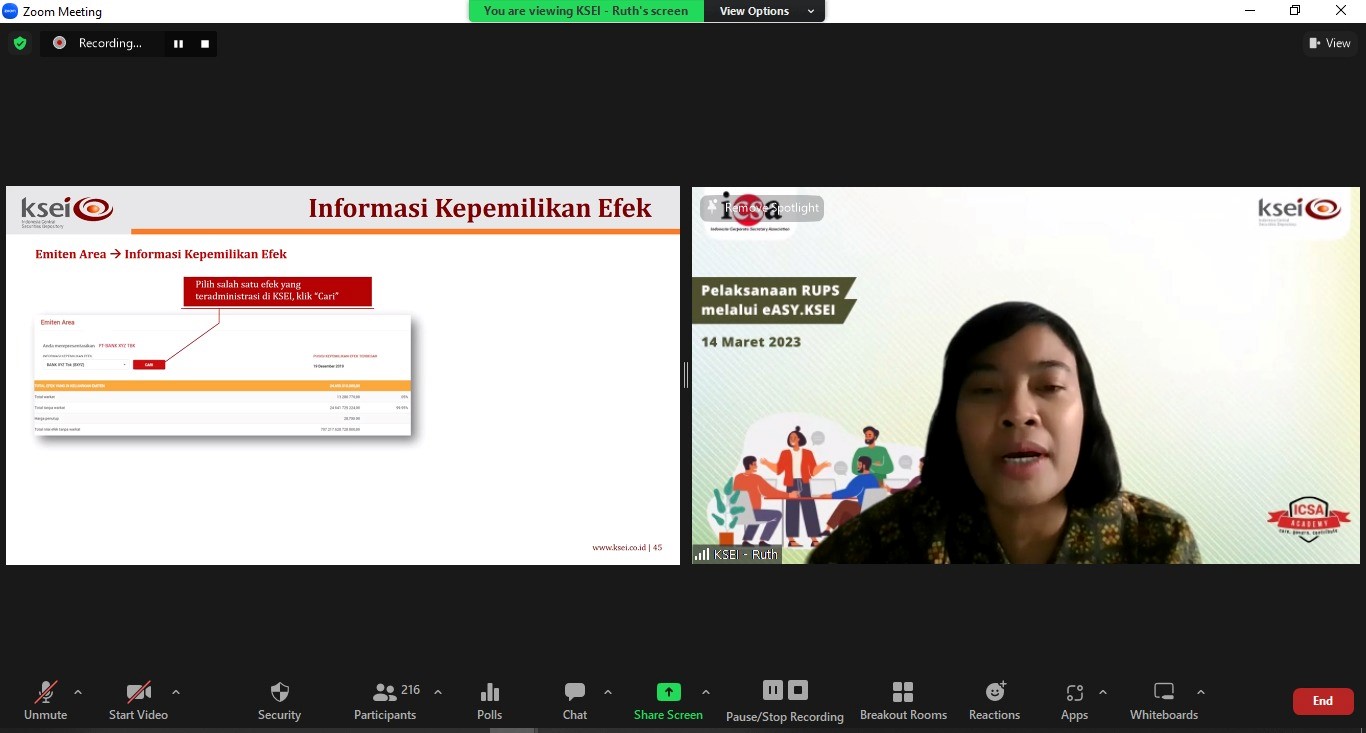Open the Participants panel
This screenshot has height=733, width=1366.
385,700
